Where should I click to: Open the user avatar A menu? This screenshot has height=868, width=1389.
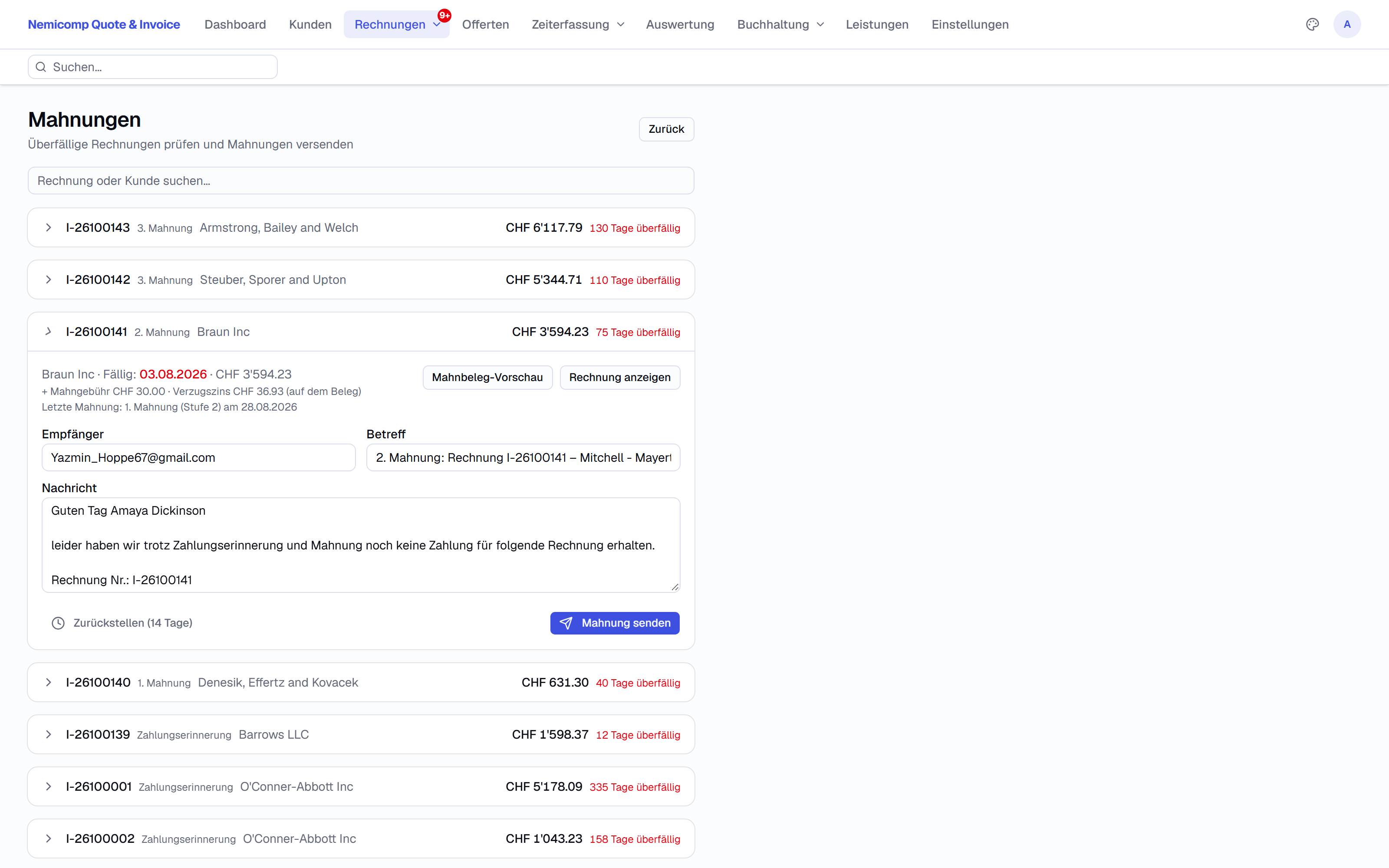click(1346, 24)
